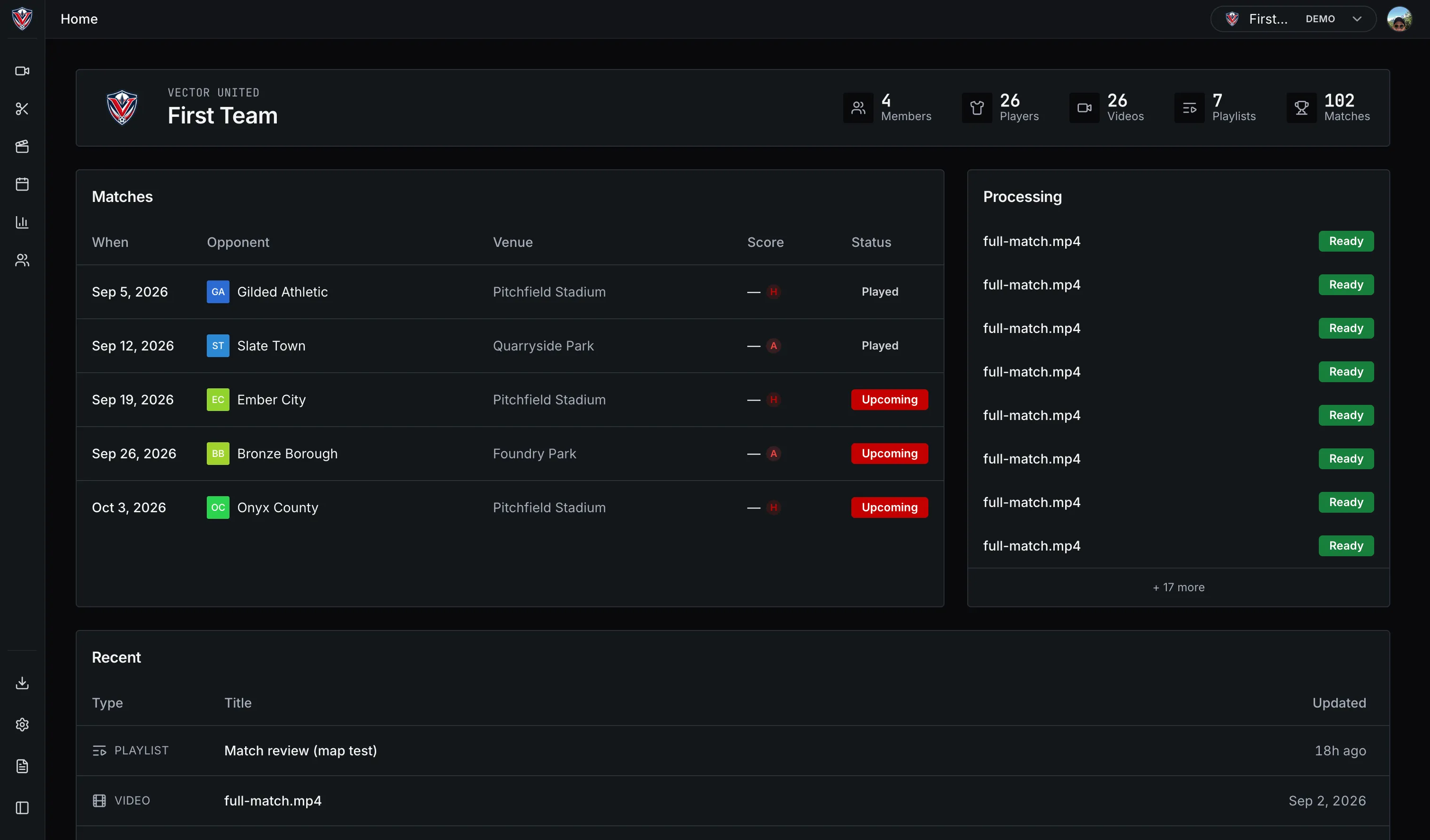This screenshot has height=840, width=1430.
Task: Toggle the sidebar panel icon
Action: click(22, 808)
